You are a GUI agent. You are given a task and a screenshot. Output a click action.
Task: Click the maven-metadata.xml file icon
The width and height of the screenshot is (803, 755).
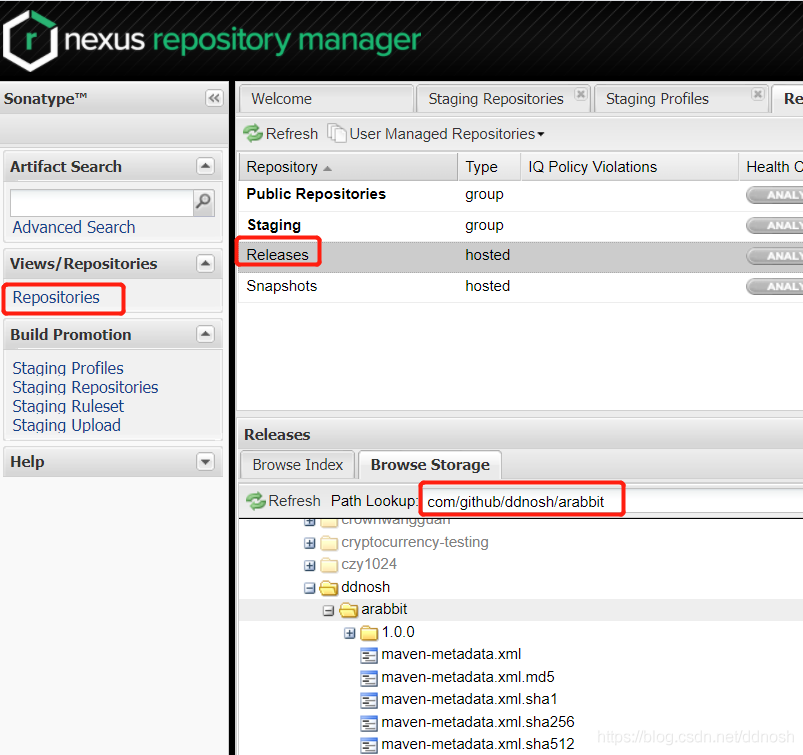coord(369,655)
